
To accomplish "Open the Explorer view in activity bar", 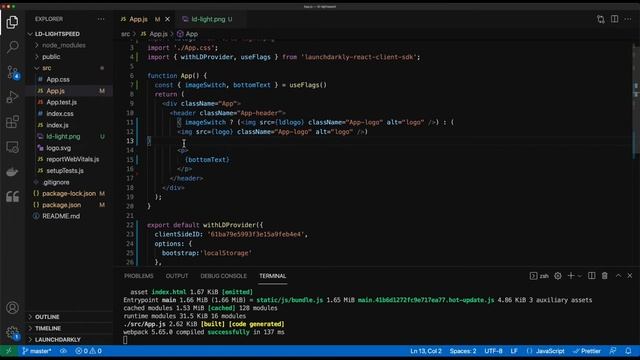I will [12, 22].
